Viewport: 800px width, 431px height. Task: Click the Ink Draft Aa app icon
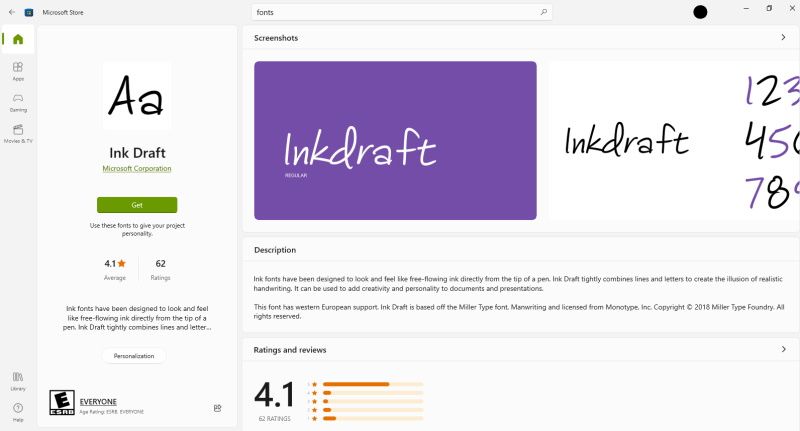tap(137, 95)
